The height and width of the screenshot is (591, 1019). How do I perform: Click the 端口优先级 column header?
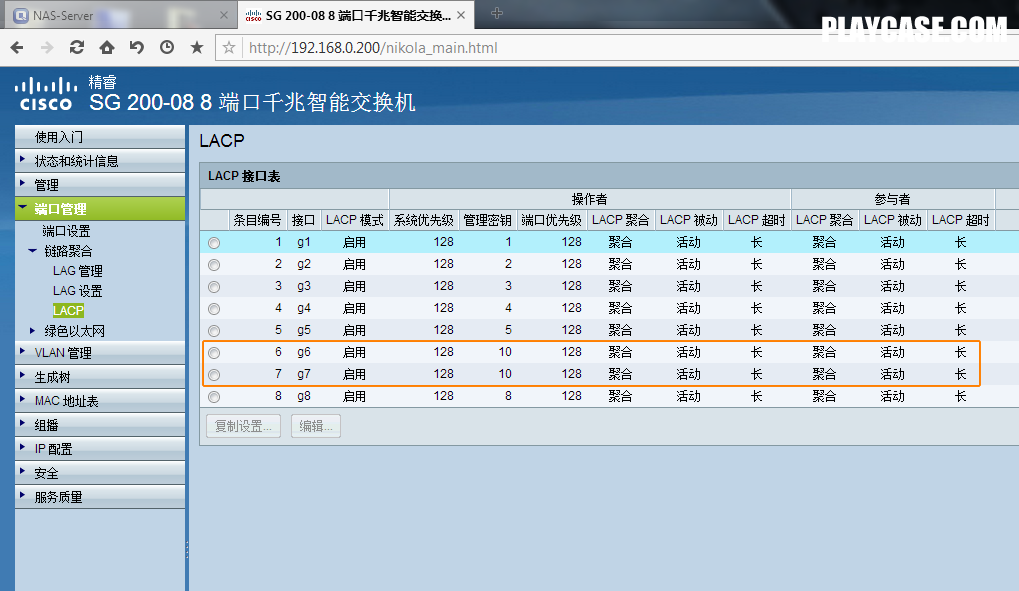click(x=552, y=220)
